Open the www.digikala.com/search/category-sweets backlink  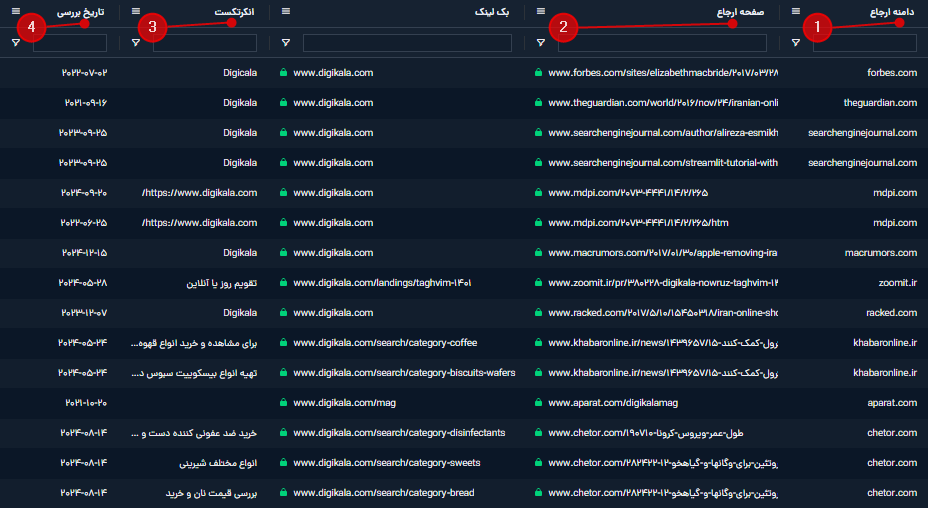tap(387, 463)
